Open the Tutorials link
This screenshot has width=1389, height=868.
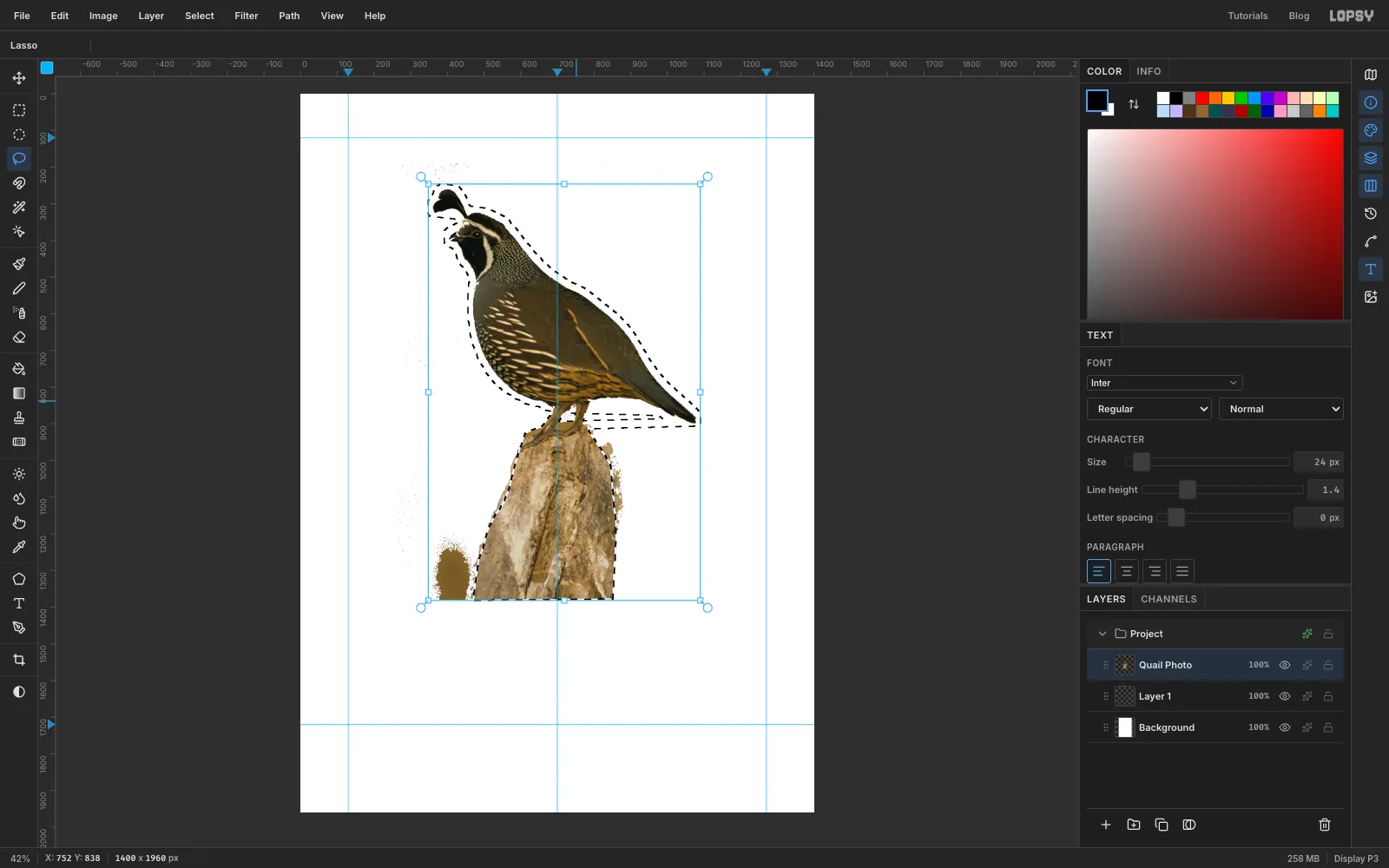1247,16
